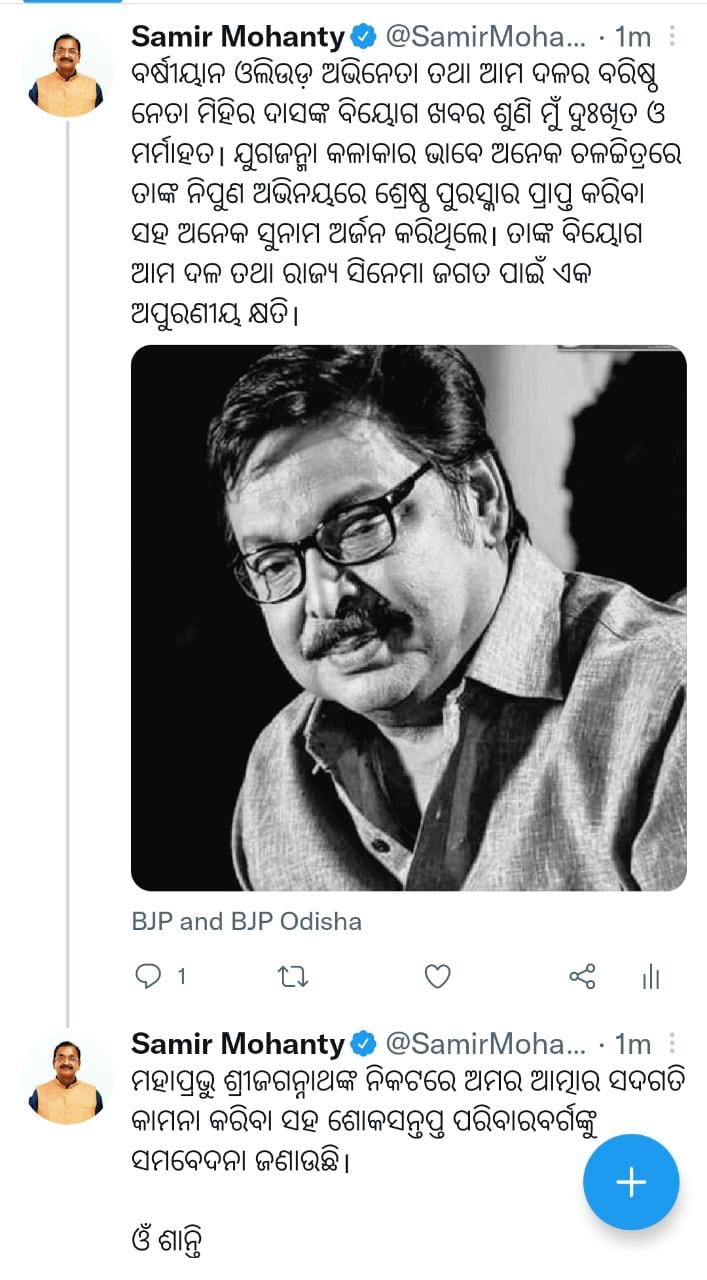Open more options menu on first tweet
The image size is (707, 1280).
click(x=672, y=37)
